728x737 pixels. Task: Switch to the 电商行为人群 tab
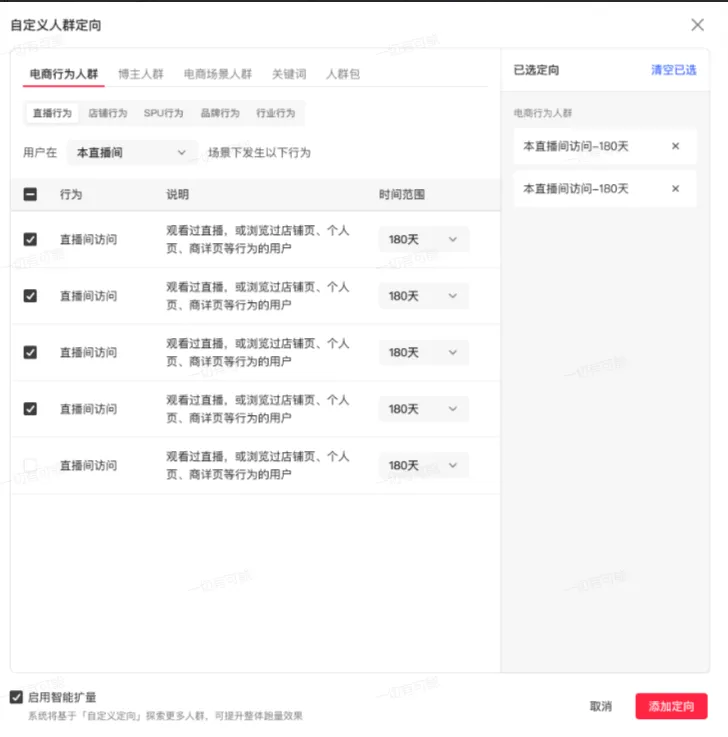63,74
